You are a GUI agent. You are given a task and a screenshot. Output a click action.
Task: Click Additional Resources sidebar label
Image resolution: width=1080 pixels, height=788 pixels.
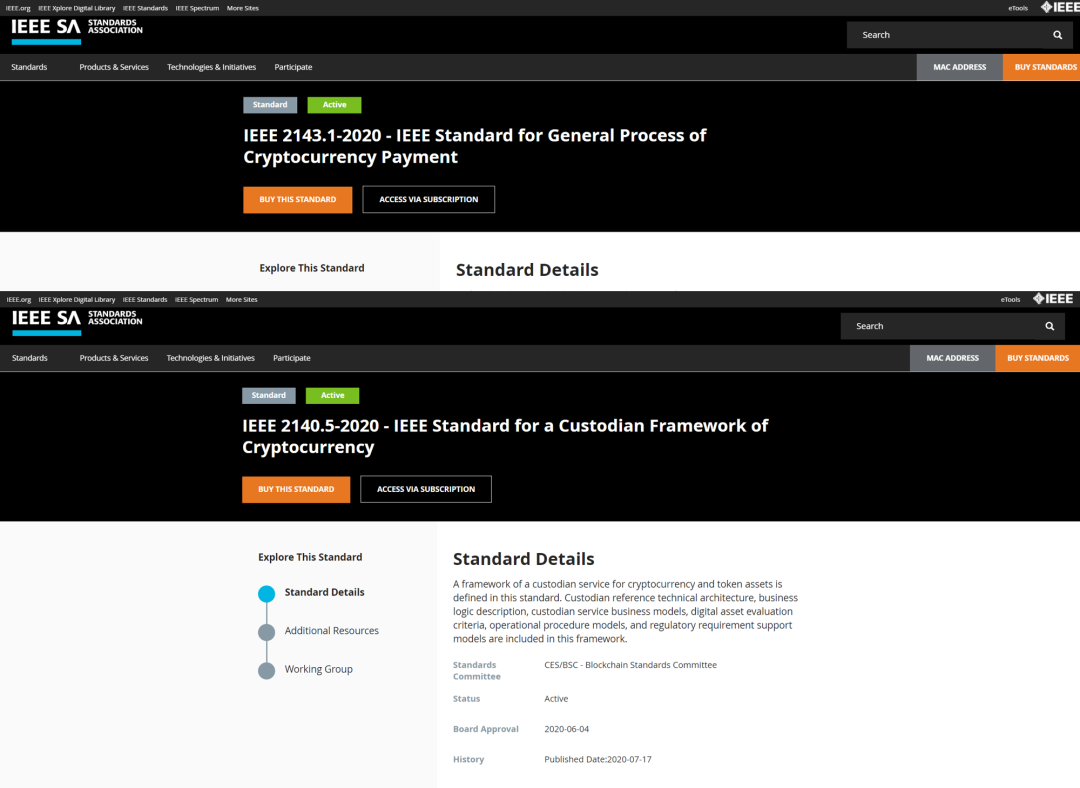331,631
